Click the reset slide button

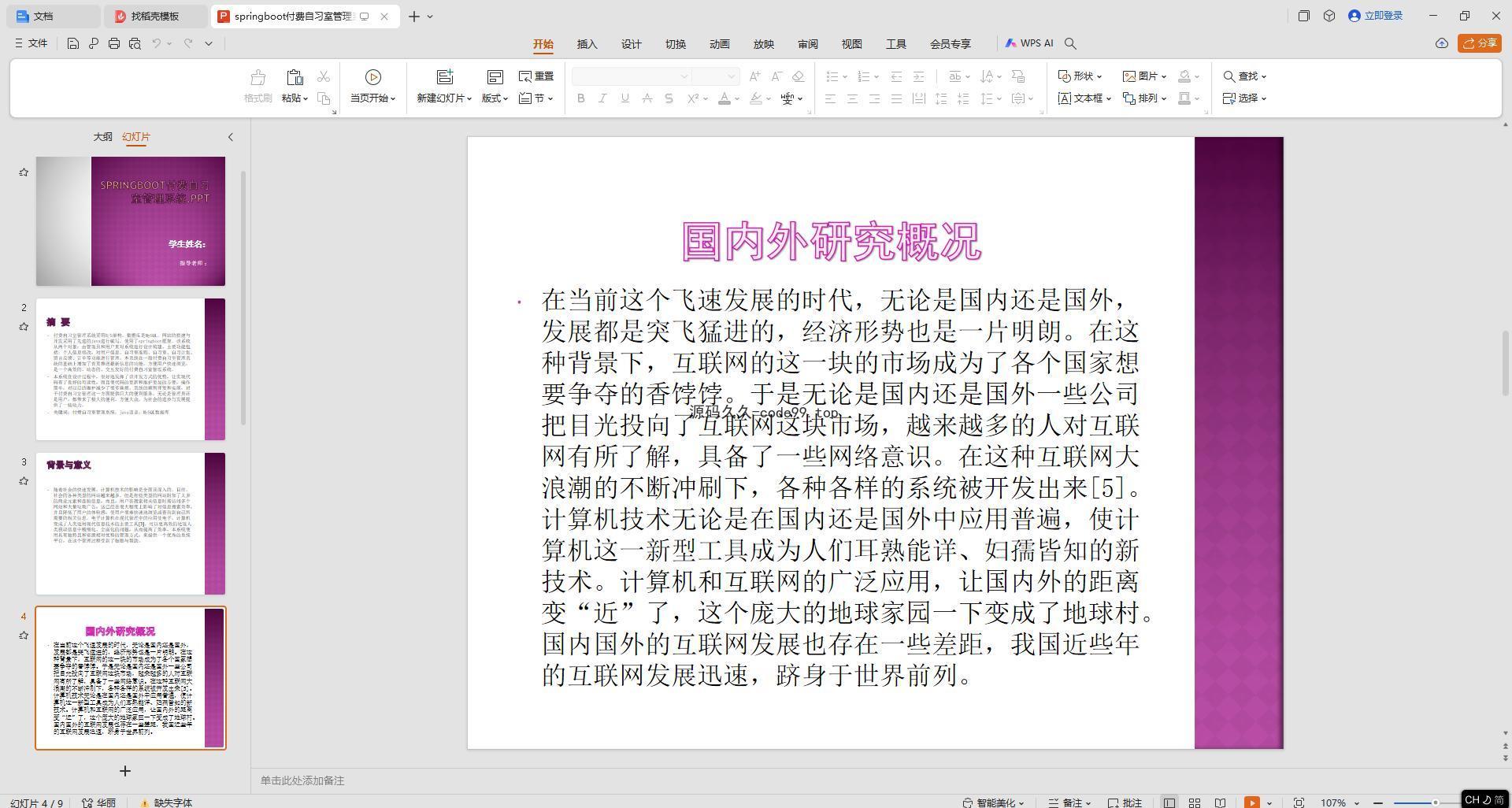(536, 76)
